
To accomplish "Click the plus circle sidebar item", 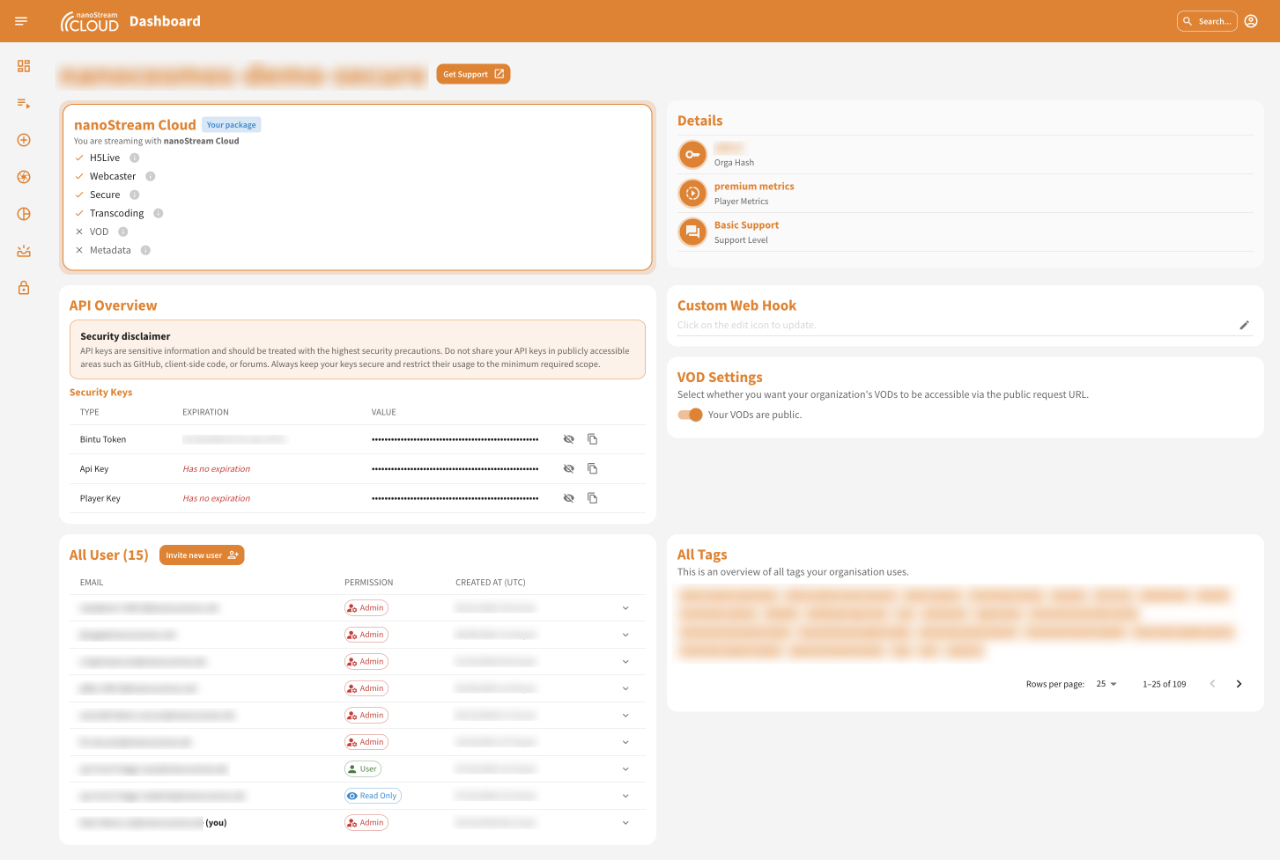I will pyautogui.click(x=24, y=140).
